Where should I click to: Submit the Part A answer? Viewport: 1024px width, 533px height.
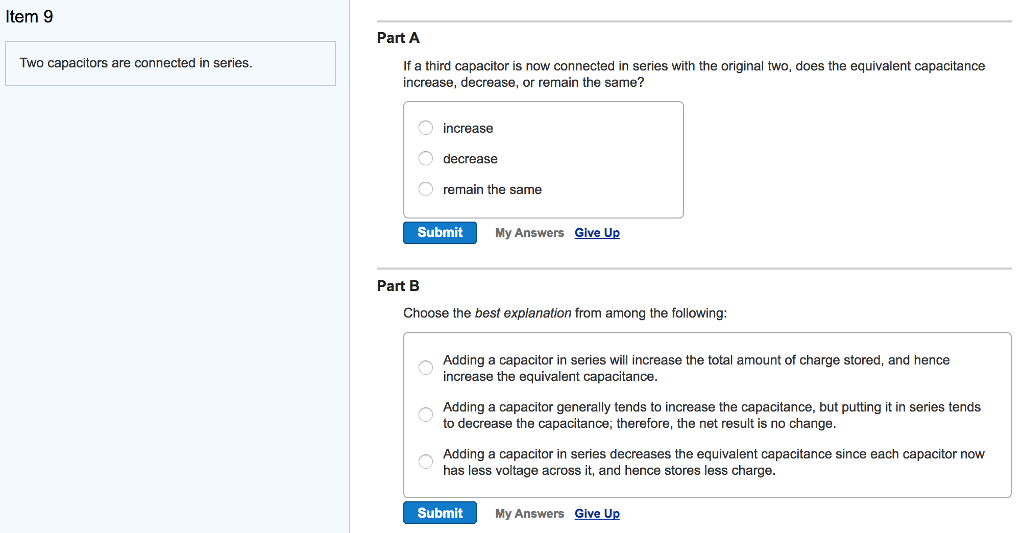click(440, 233)
